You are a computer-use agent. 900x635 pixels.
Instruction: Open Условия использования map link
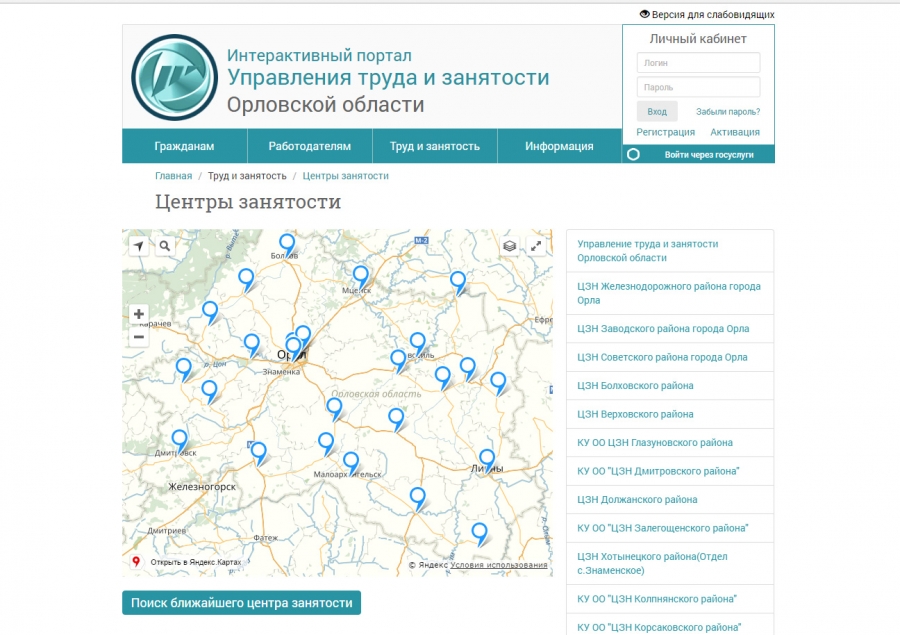tap(499, 565)
